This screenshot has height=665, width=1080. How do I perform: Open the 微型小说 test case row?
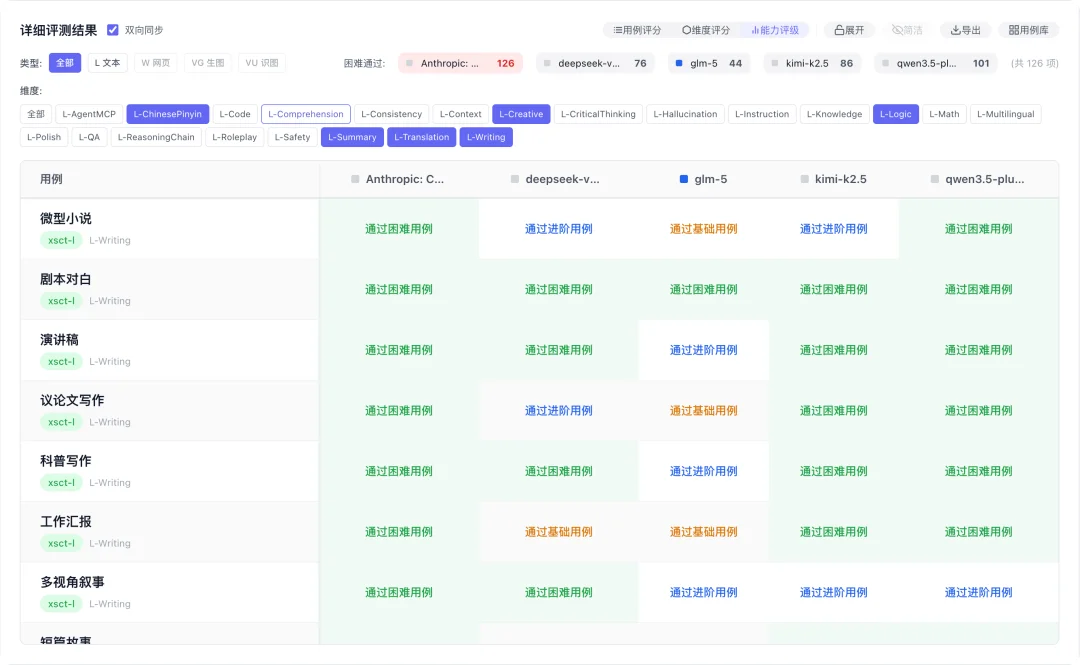coord(66,219)
